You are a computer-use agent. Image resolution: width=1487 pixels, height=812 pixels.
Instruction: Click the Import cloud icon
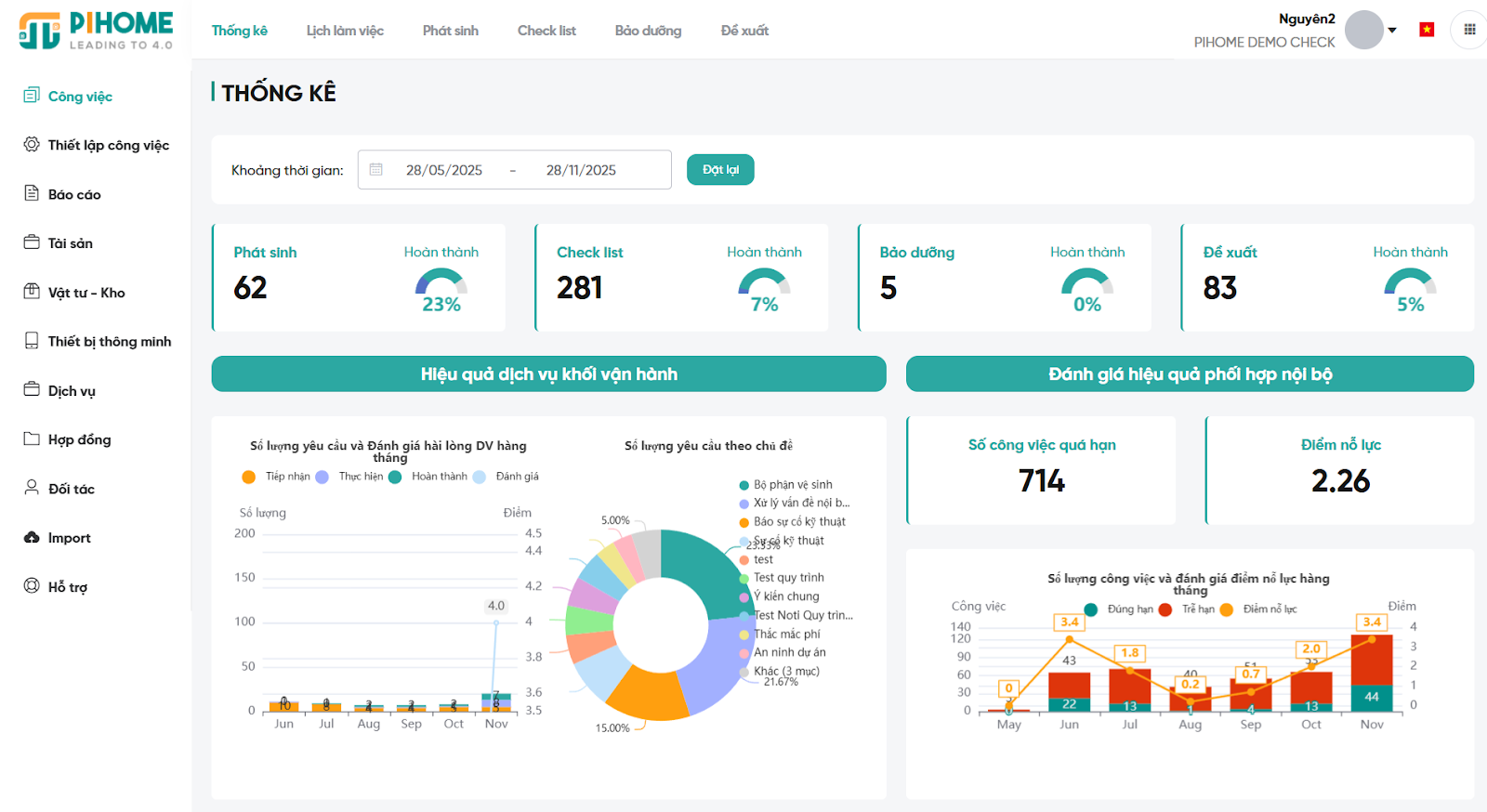click(x=32, y=538)
